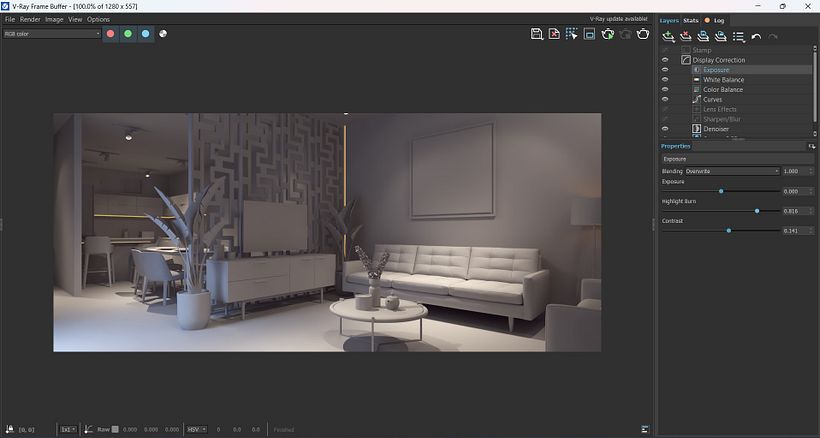Image resolution: width=820 pixels, height=438 pixels.
Task: Open the View menu
Action: click(75, 19)
